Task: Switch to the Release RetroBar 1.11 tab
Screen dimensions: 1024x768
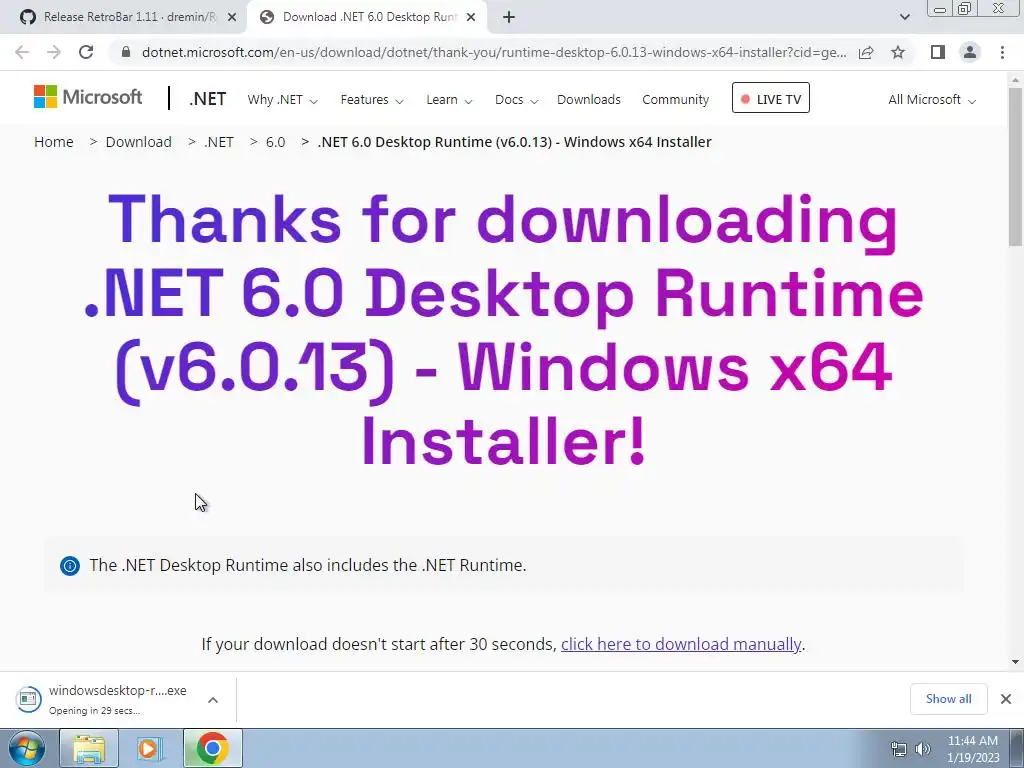Action: click(x=127, y=17)
